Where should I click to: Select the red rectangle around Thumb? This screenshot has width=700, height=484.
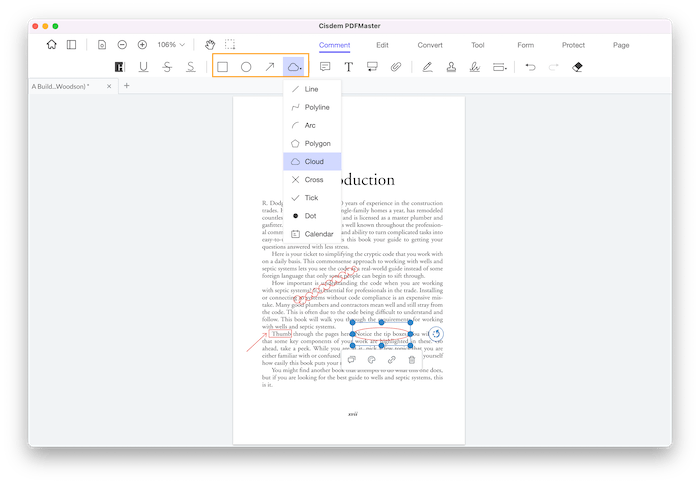point(280,334)
